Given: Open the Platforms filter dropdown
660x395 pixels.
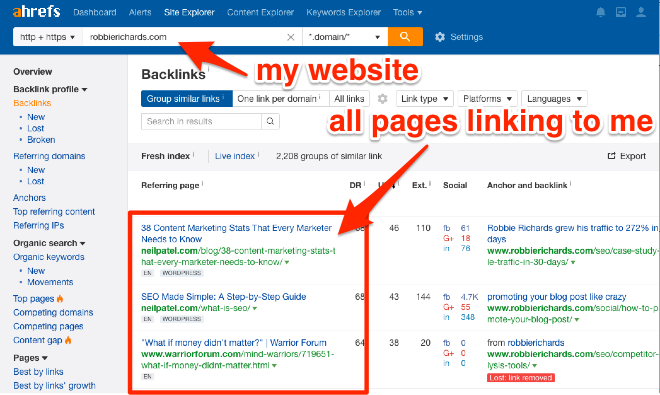Looking at the screenshot, I should point(487,99).
